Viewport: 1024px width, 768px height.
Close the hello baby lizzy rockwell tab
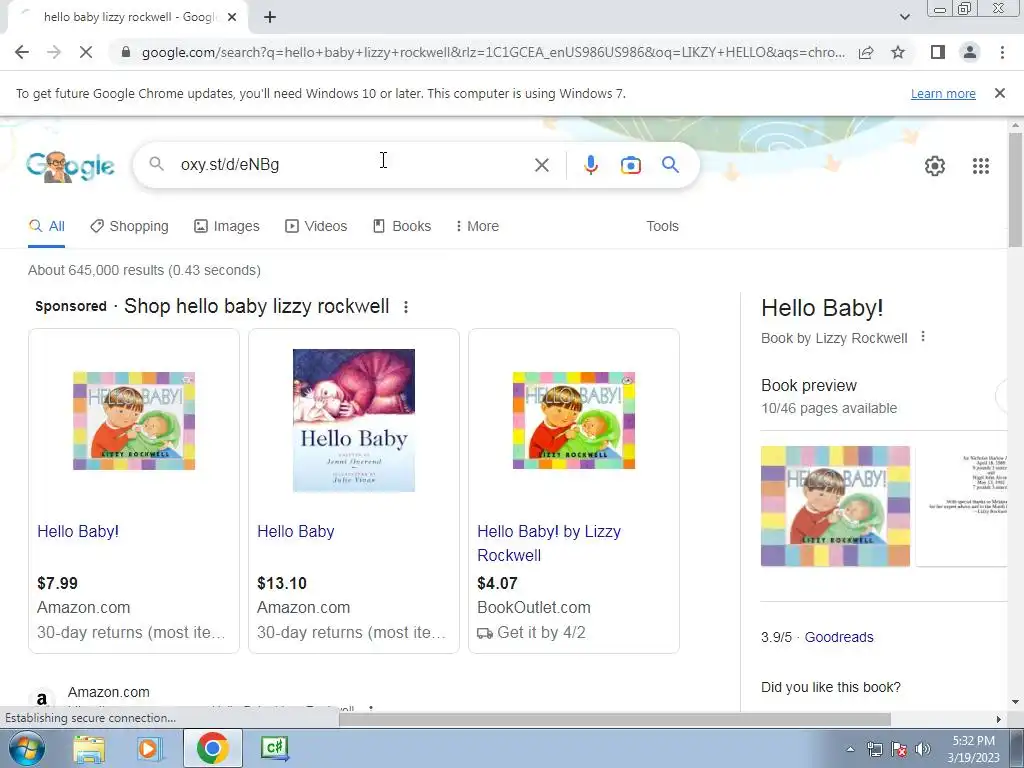click(232, 18)
